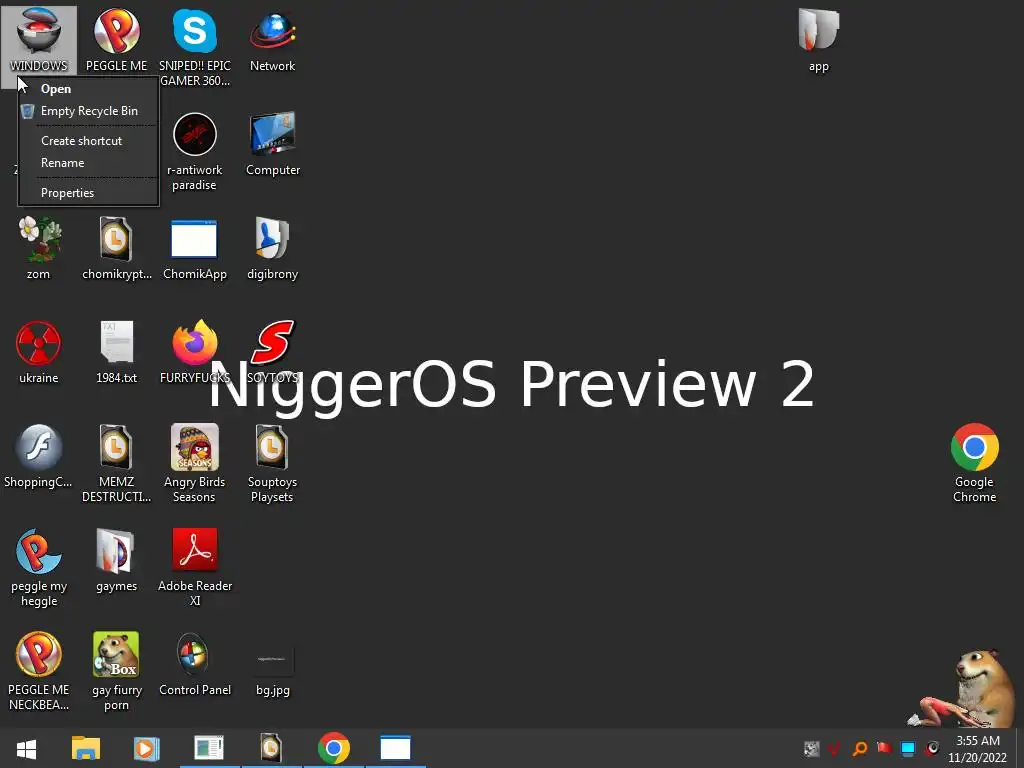
Task: Choose Open in the context menu
Action: tap(88, 89)
